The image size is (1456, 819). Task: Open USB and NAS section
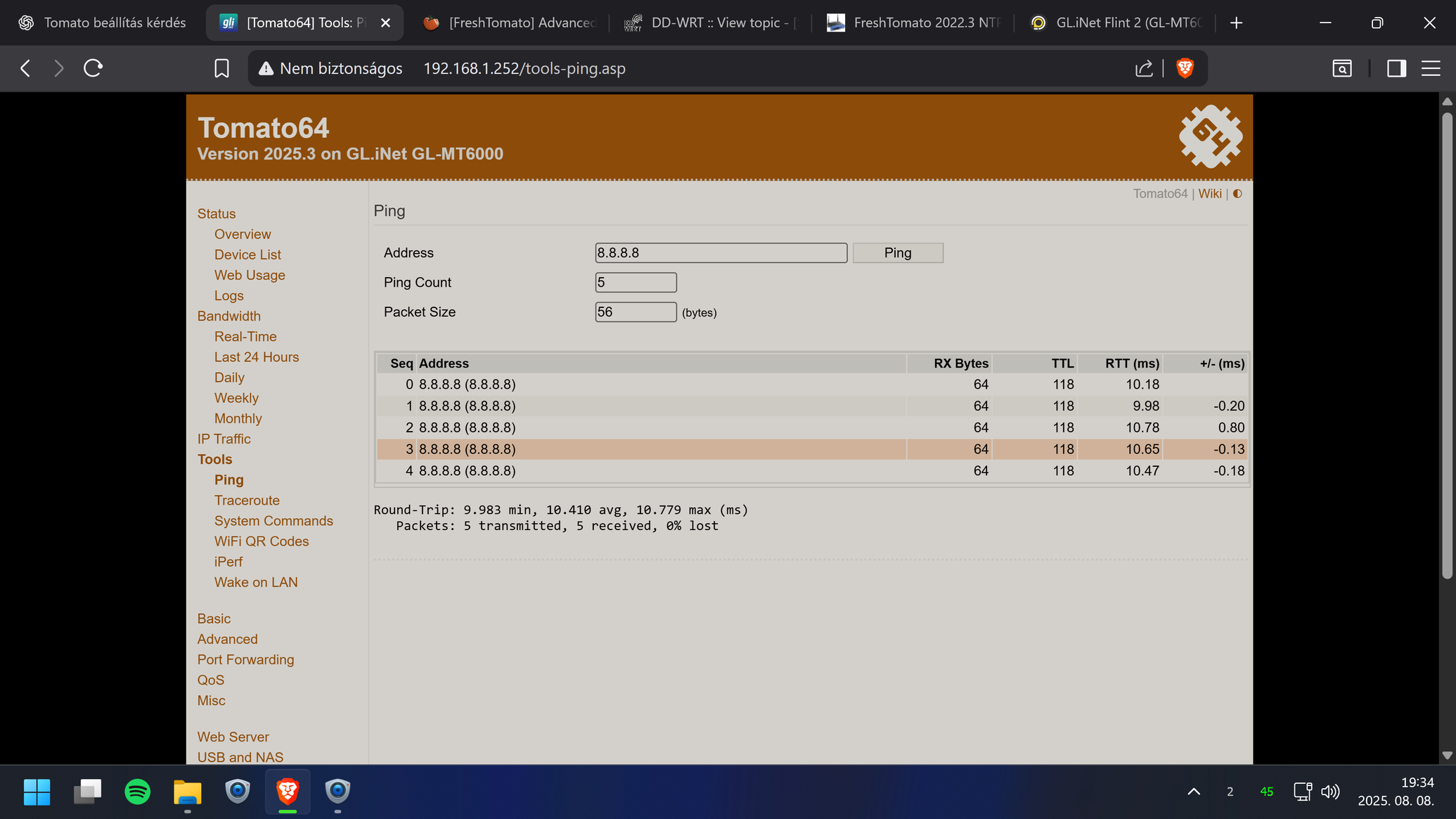click(240, 757)
